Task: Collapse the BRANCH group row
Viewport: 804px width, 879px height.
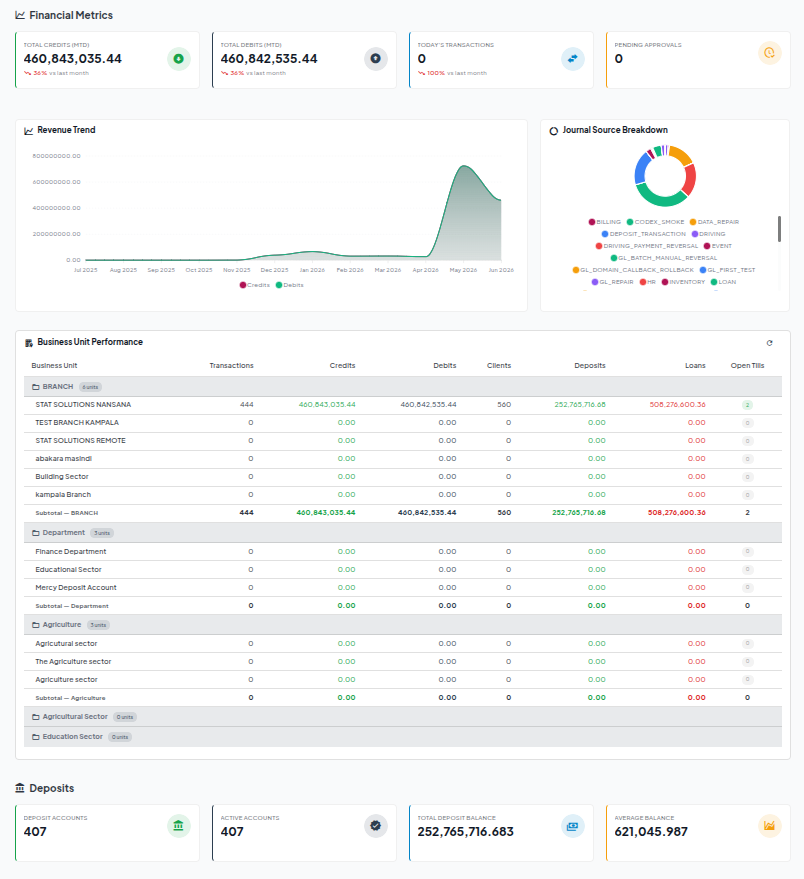Action: tap(403, 387)
